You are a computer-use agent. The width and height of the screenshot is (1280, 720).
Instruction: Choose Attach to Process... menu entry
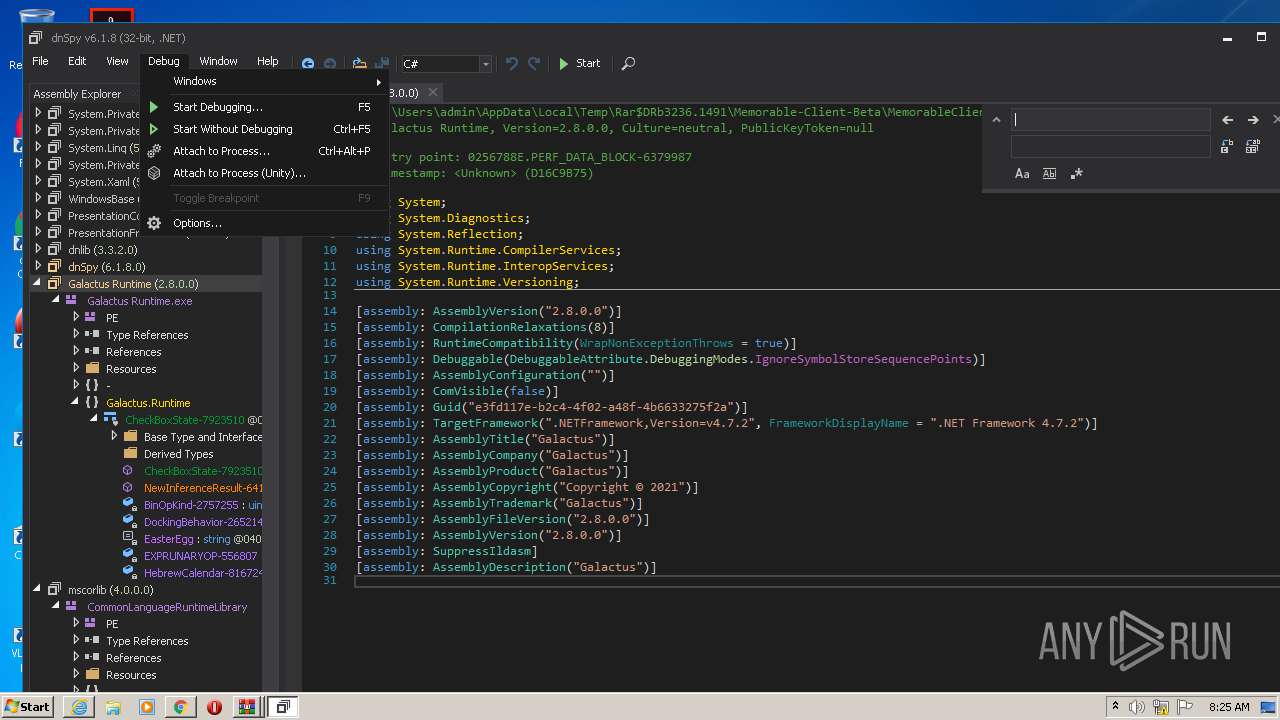coord(264,151)
